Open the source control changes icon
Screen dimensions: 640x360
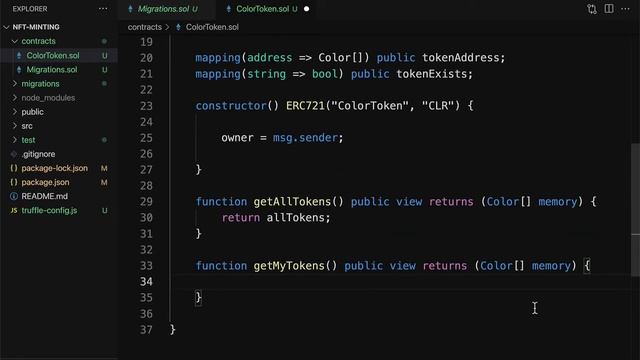[592, 9]
